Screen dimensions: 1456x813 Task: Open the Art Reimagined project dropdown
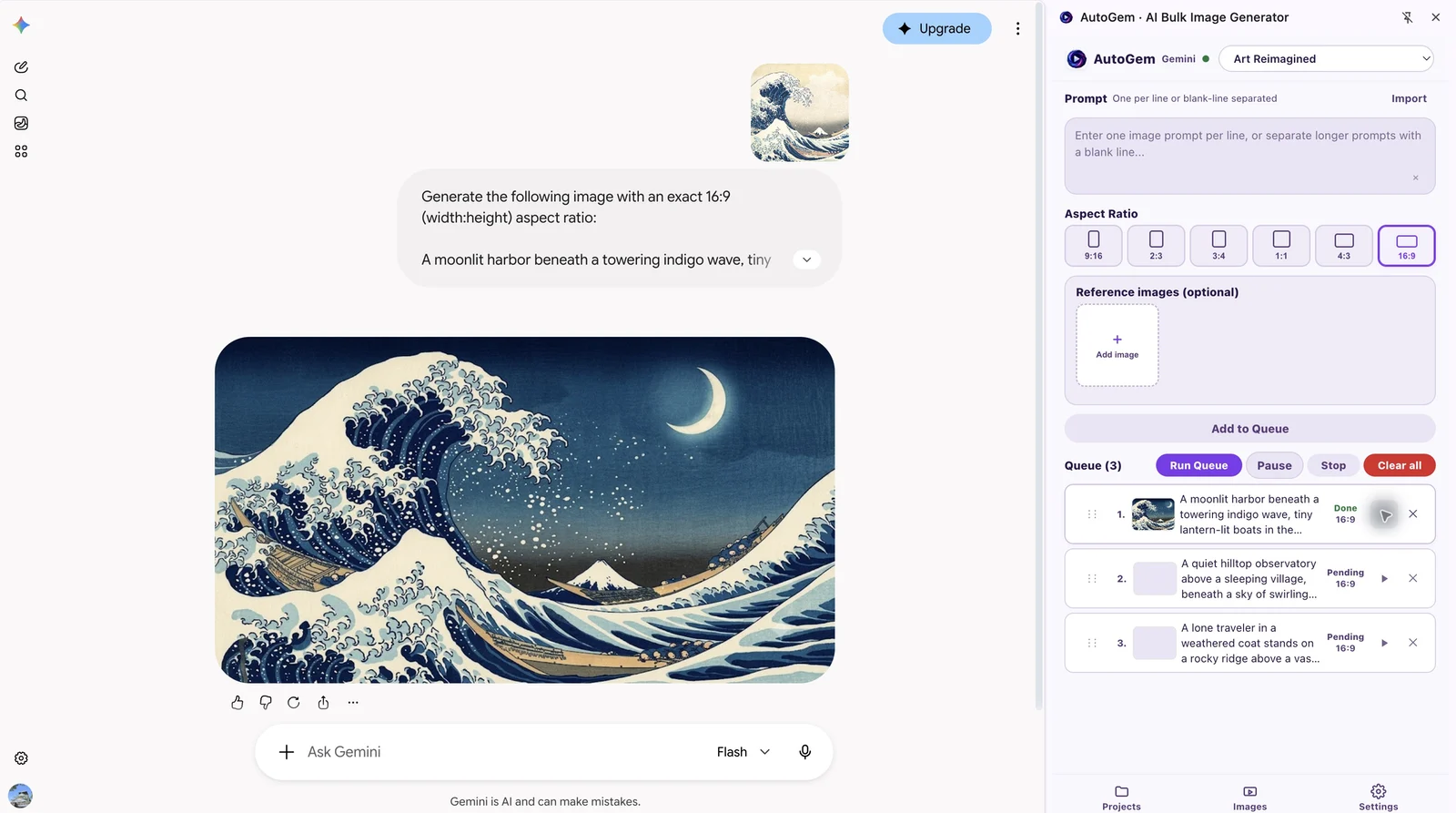coord(1327,59)
